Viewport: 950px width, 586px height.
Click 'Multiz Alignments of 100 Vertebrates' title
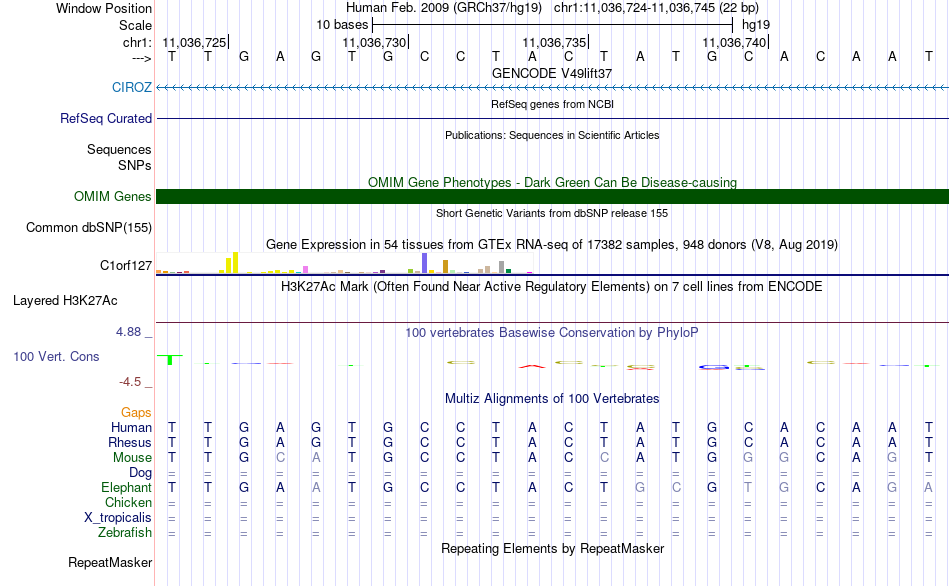pyautogui.click(x=552, y=399)
